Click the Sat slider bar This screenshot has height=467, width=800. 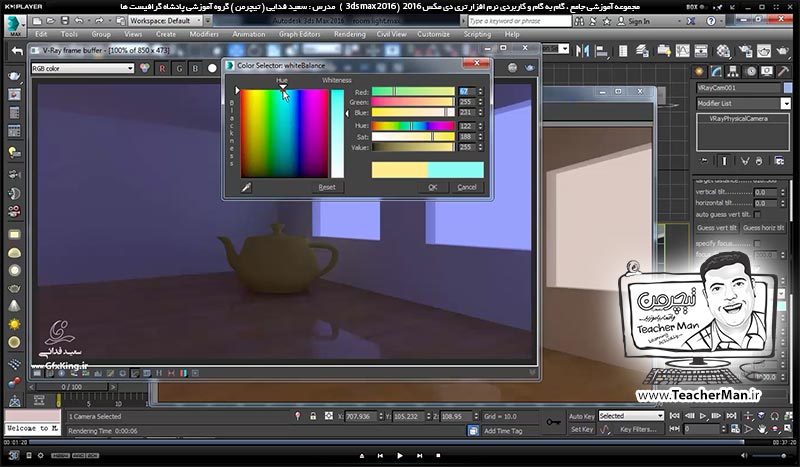coord(413,137)
